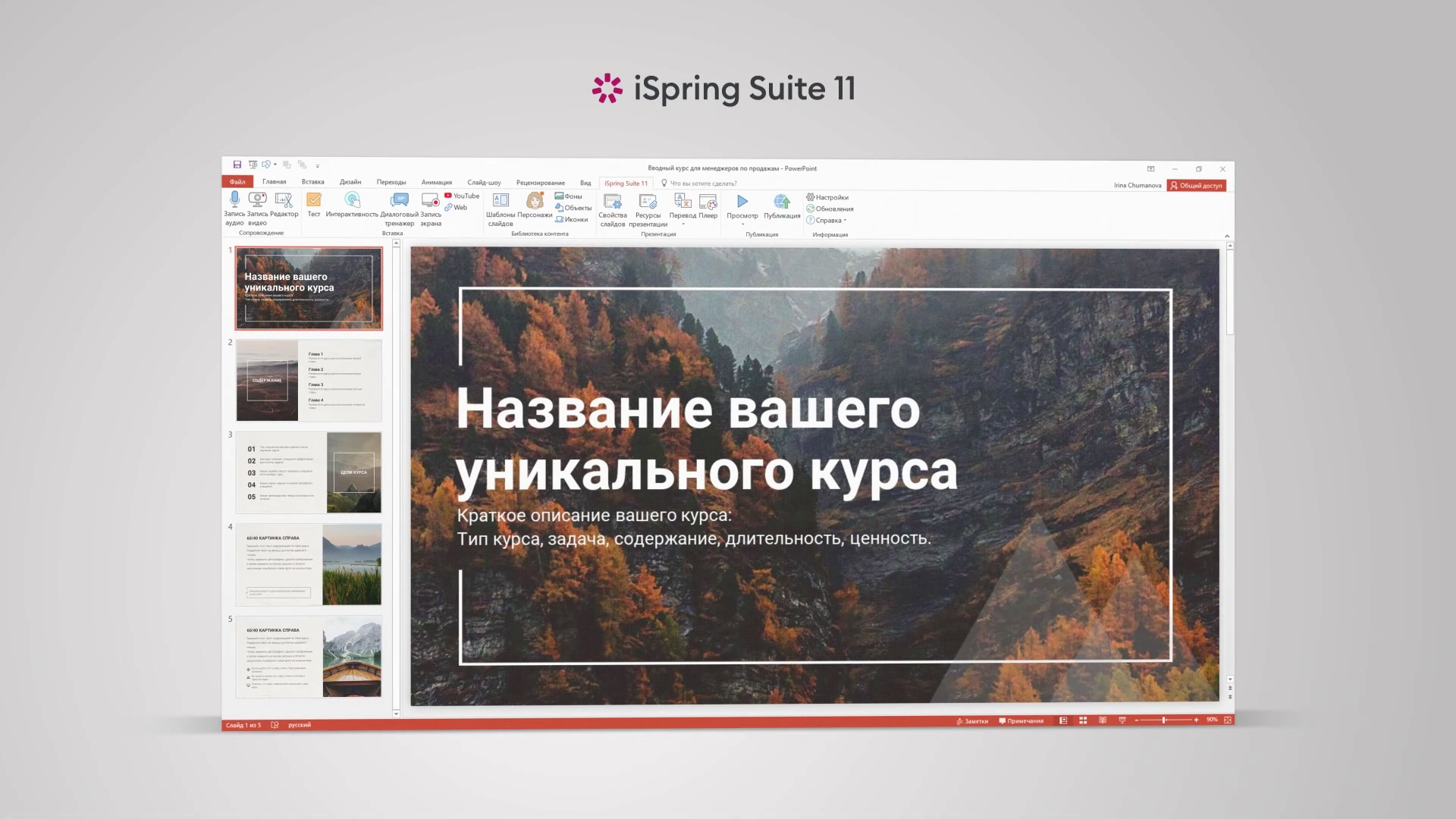Image resolution: width=1456 pixels, height=819 pixels.
Task: Select slide 5 thumbnail with boat picture
Action: point(309,657)
